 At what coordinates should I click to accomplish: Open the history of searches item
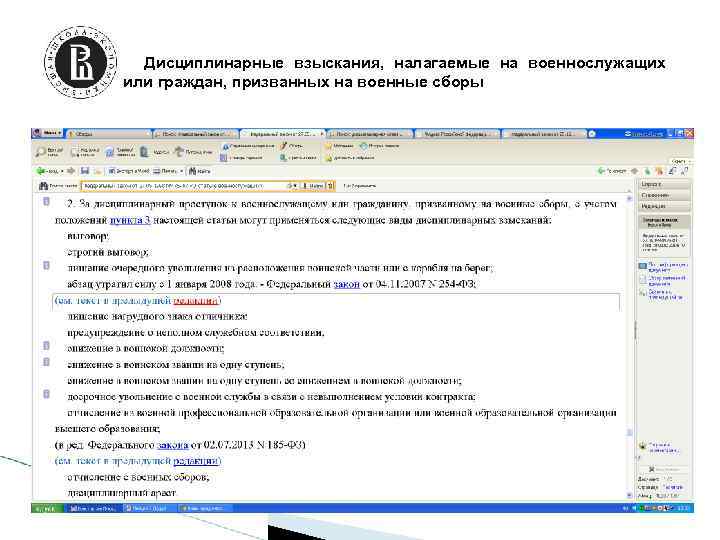point(380,146)
